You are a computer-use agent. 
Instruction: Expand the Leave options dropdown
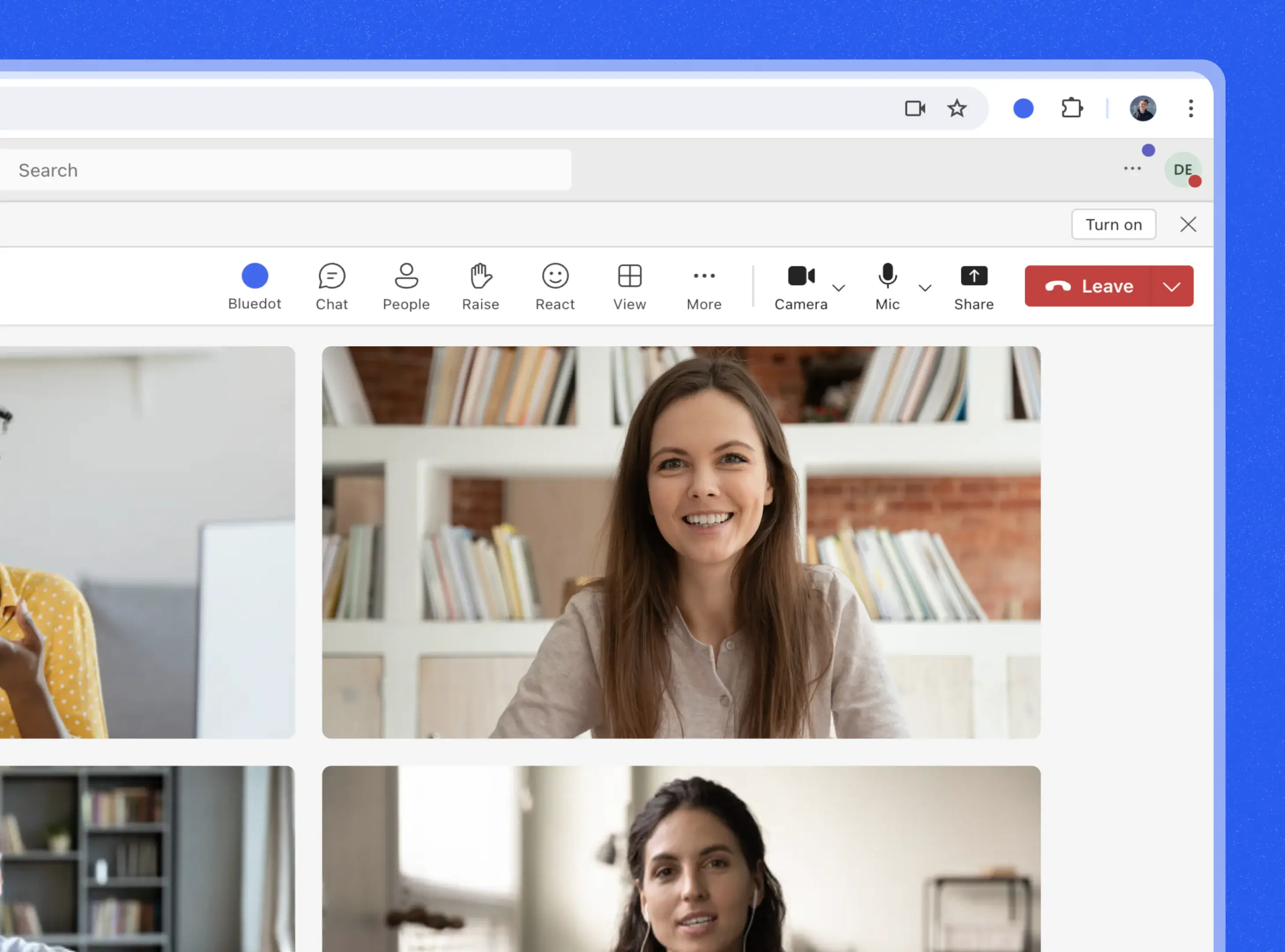[1172, 286]
